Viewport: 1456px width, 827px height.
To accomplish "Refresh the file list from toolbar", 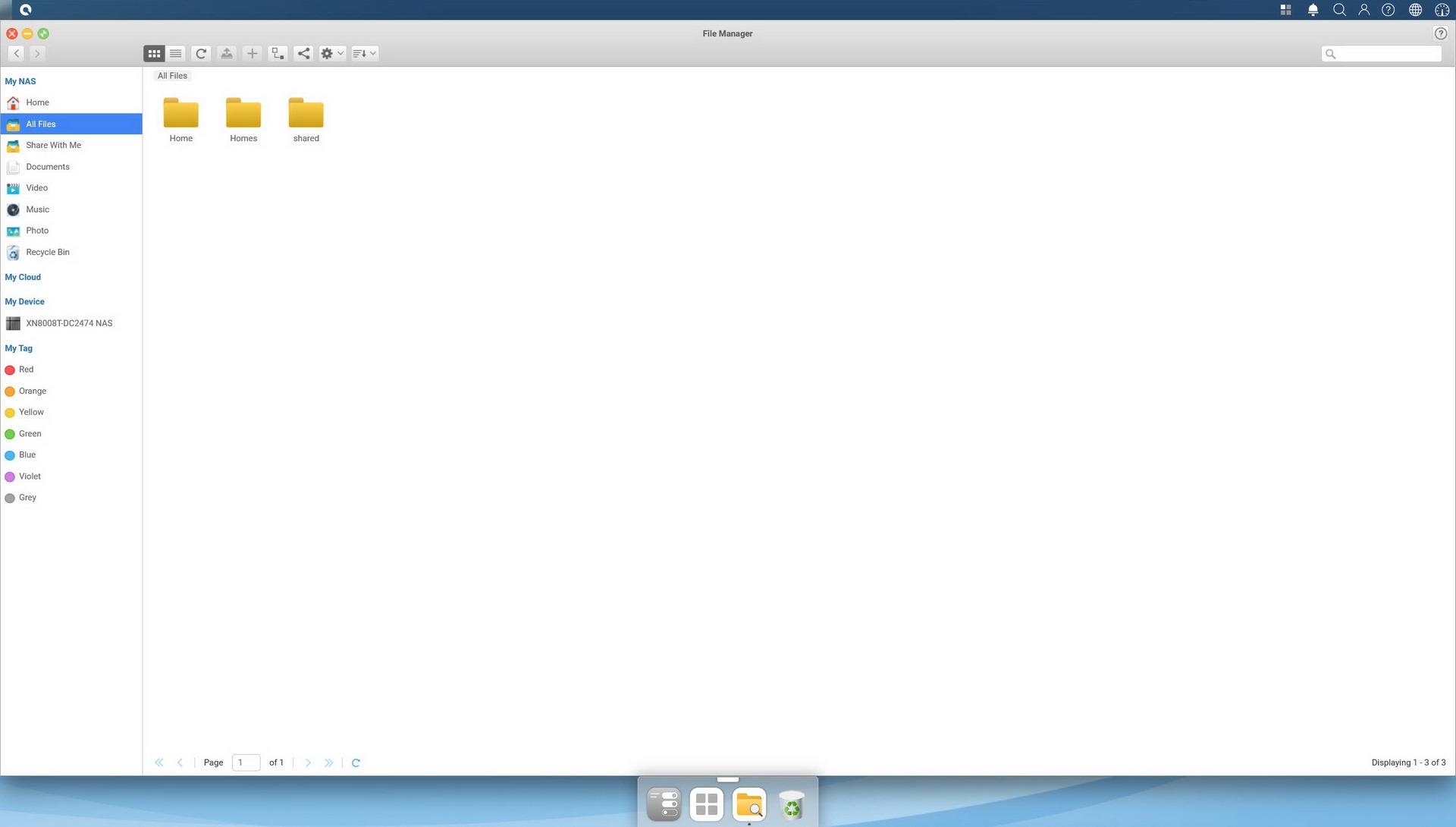I will point(201,53).
